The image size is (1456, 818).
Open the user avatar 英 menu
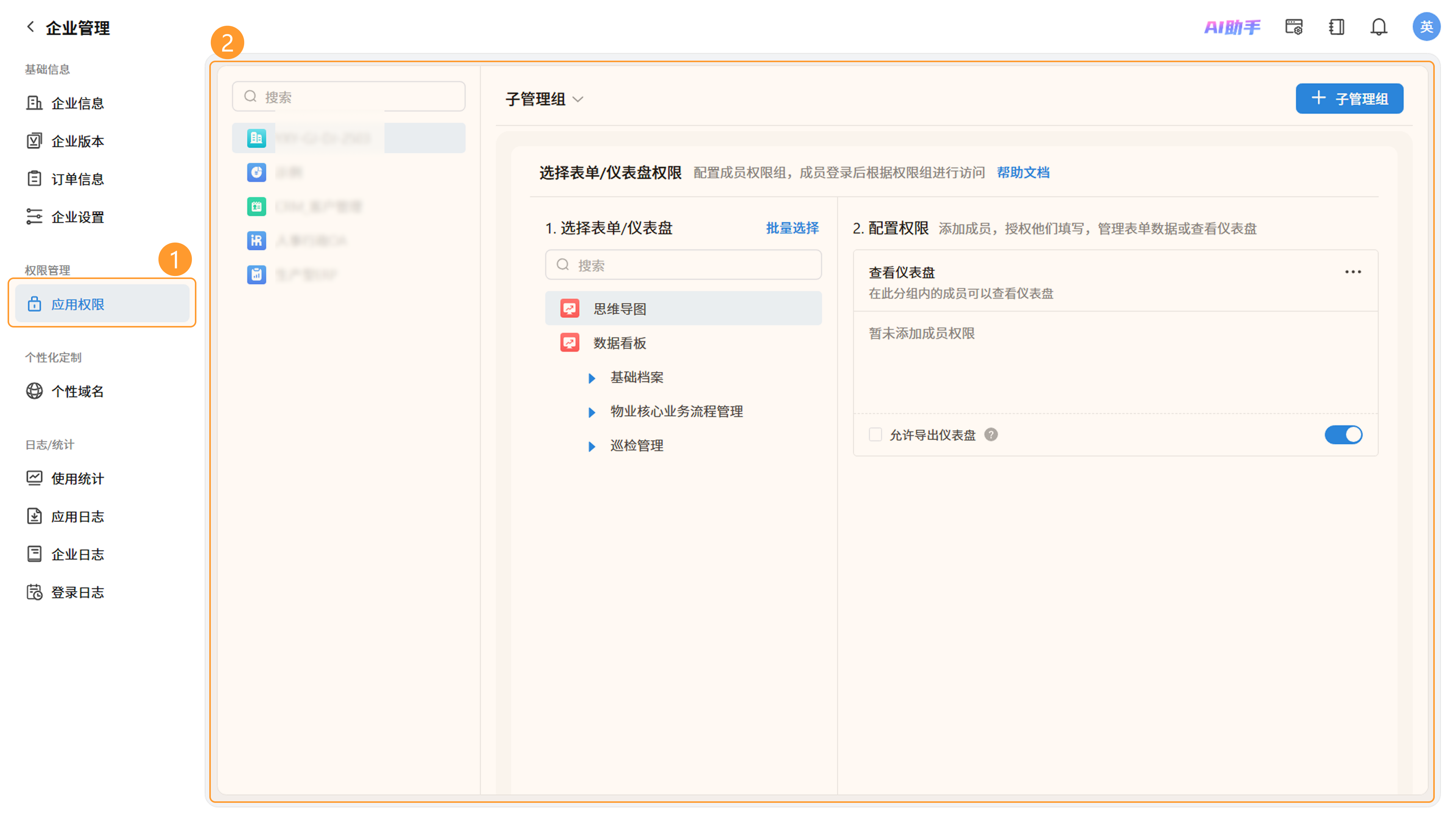[x=1426, y=27]
